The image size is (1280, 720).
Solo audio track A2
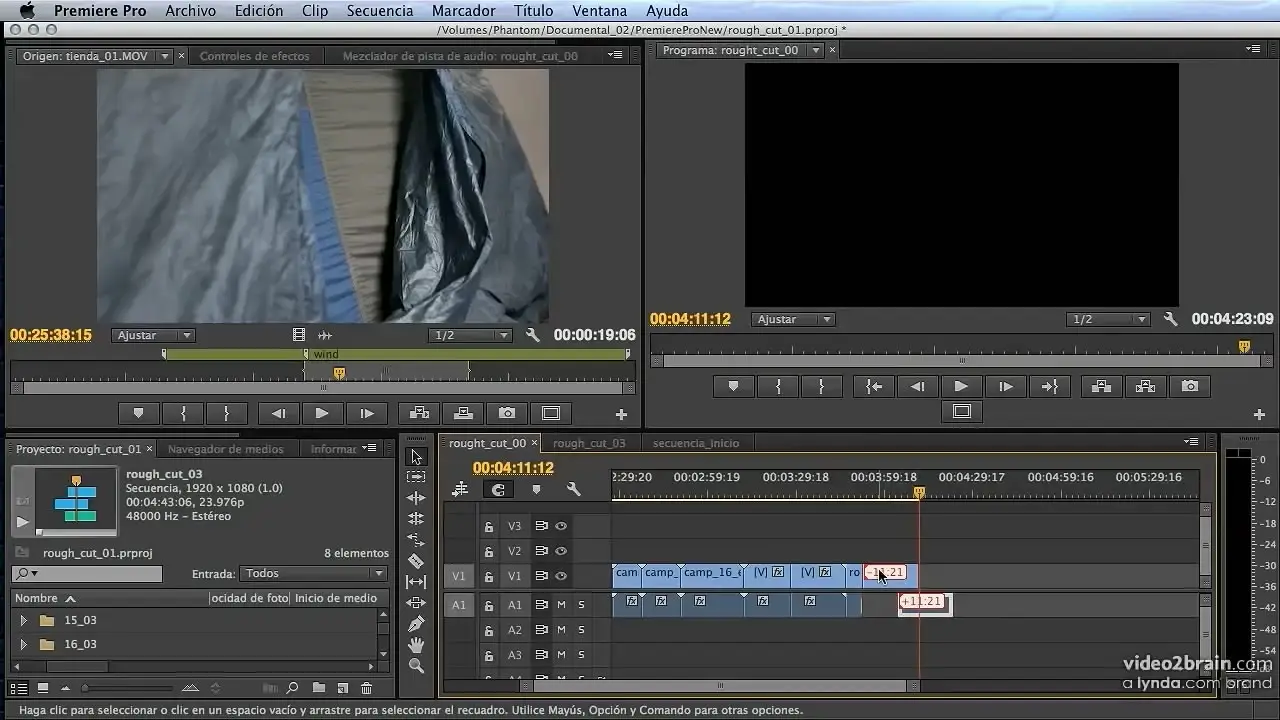(581, 630)
